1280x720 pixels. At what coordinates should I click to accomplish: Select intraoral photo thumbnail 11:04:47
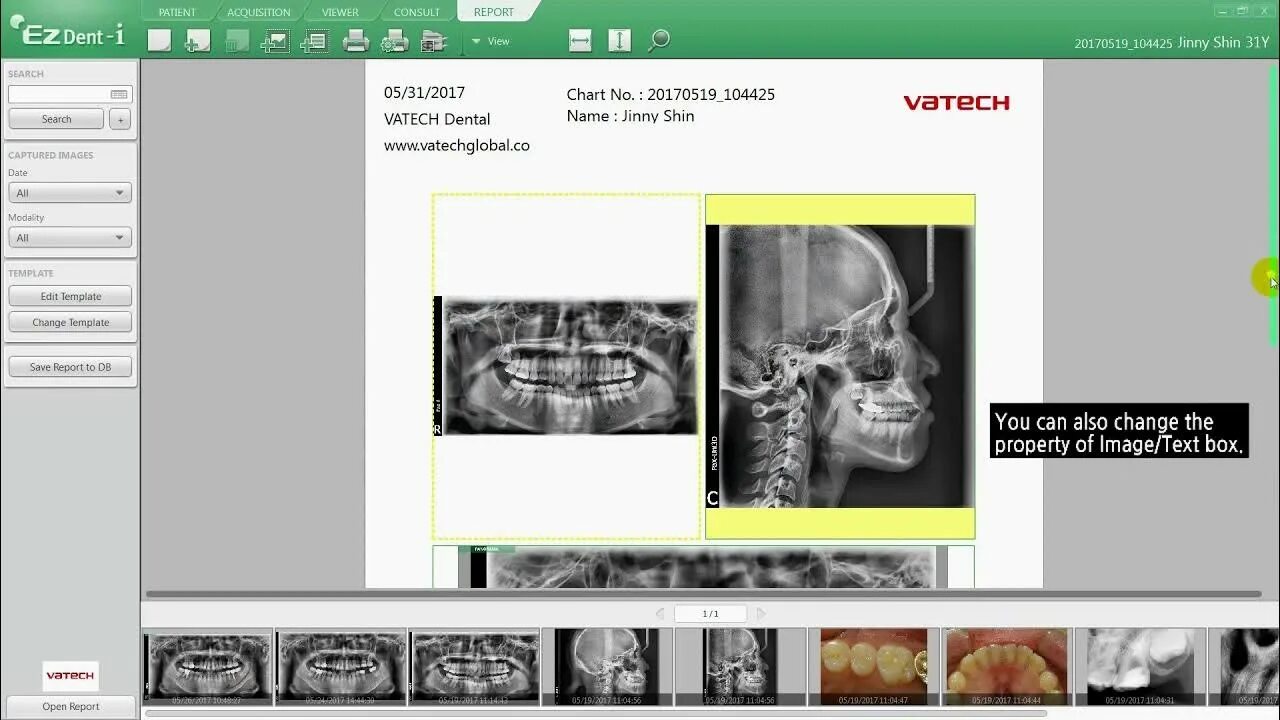pyautogui.click(x=873, y=667)
